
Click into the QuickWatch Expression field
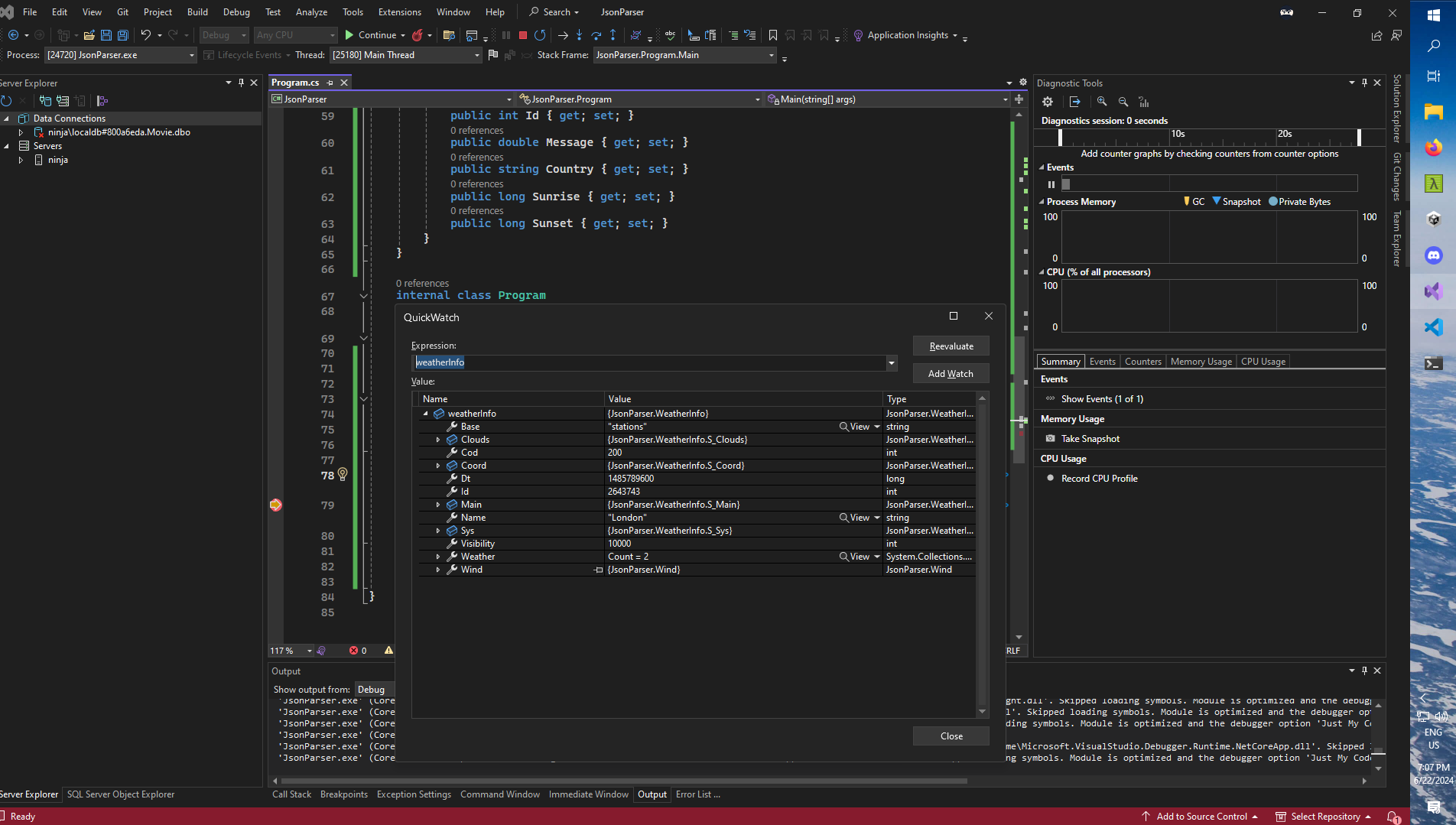pyautogui.click(x=648, y=362)
